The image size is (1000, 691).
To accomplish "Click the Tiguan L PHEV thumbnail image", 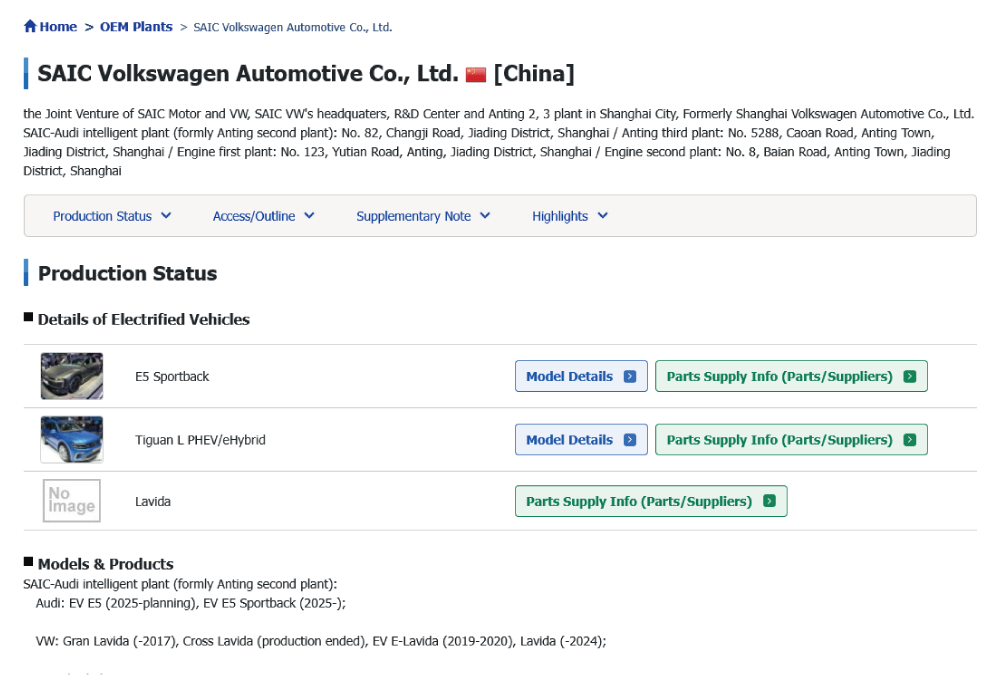I will [72, 439].
